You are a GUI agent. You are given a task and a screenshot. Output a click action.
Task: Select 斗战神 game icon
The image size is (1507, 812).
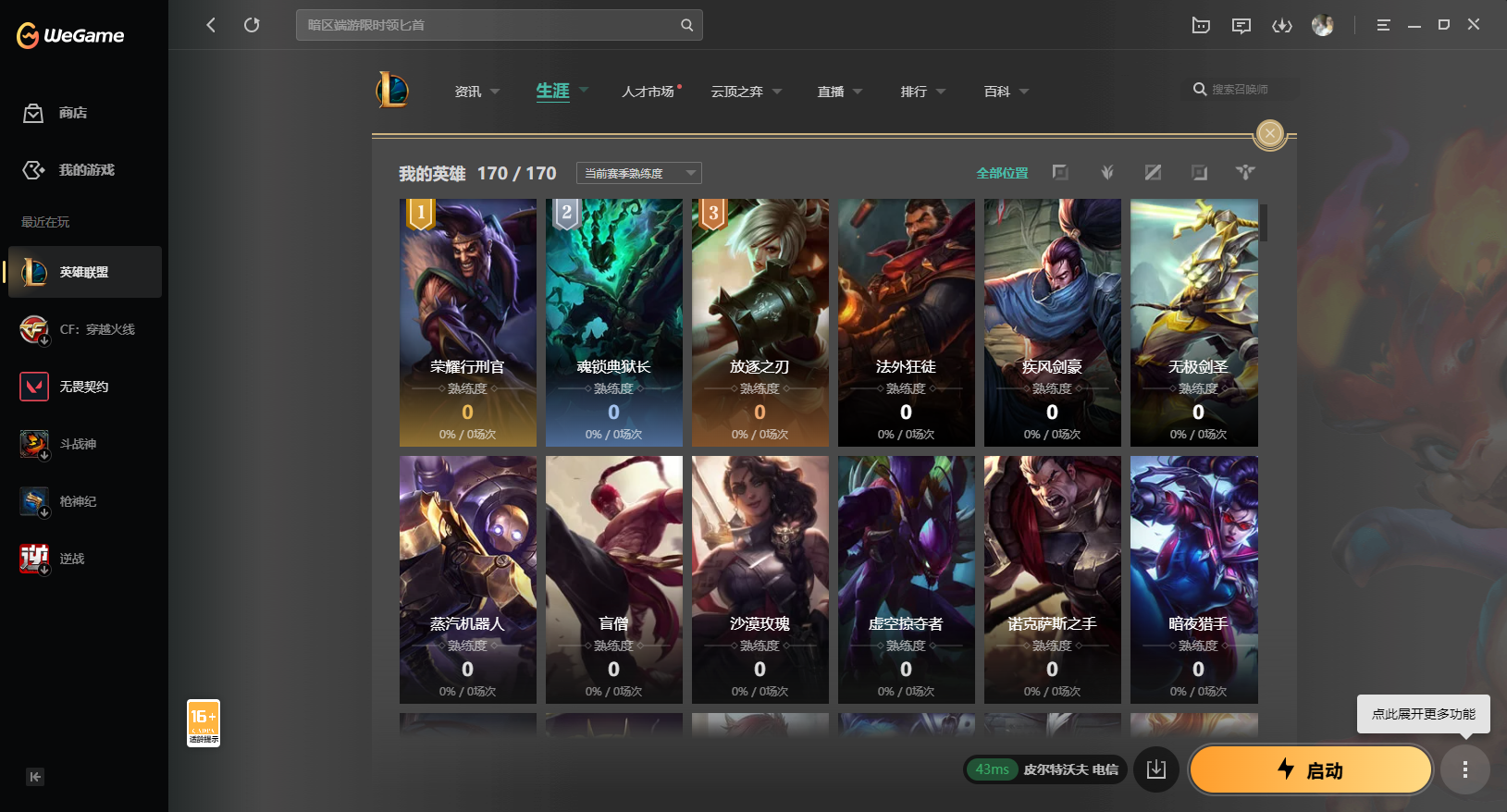point(34,444)
